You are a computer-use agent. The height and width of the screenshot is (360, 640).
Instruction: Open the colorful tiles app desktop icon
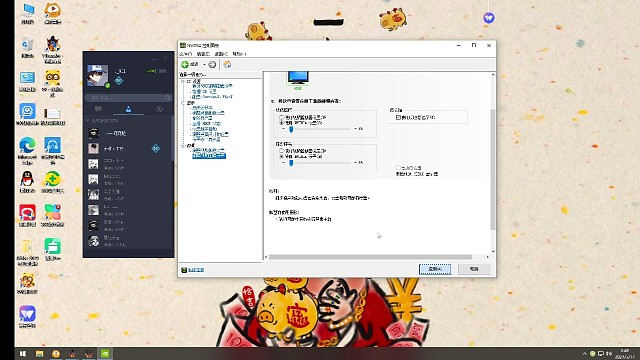pos(53,216)
